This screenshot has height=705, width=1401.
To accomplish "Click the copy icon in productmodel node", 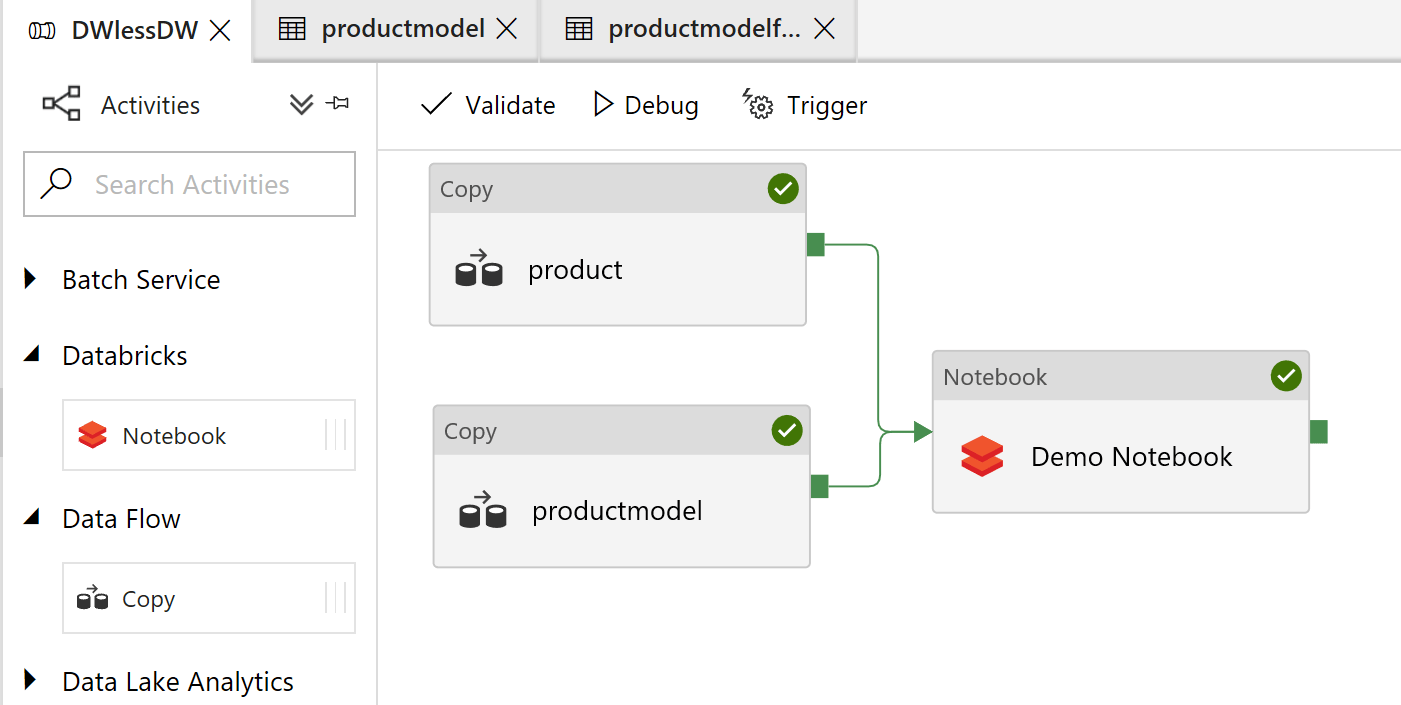I will coord(483,510).
